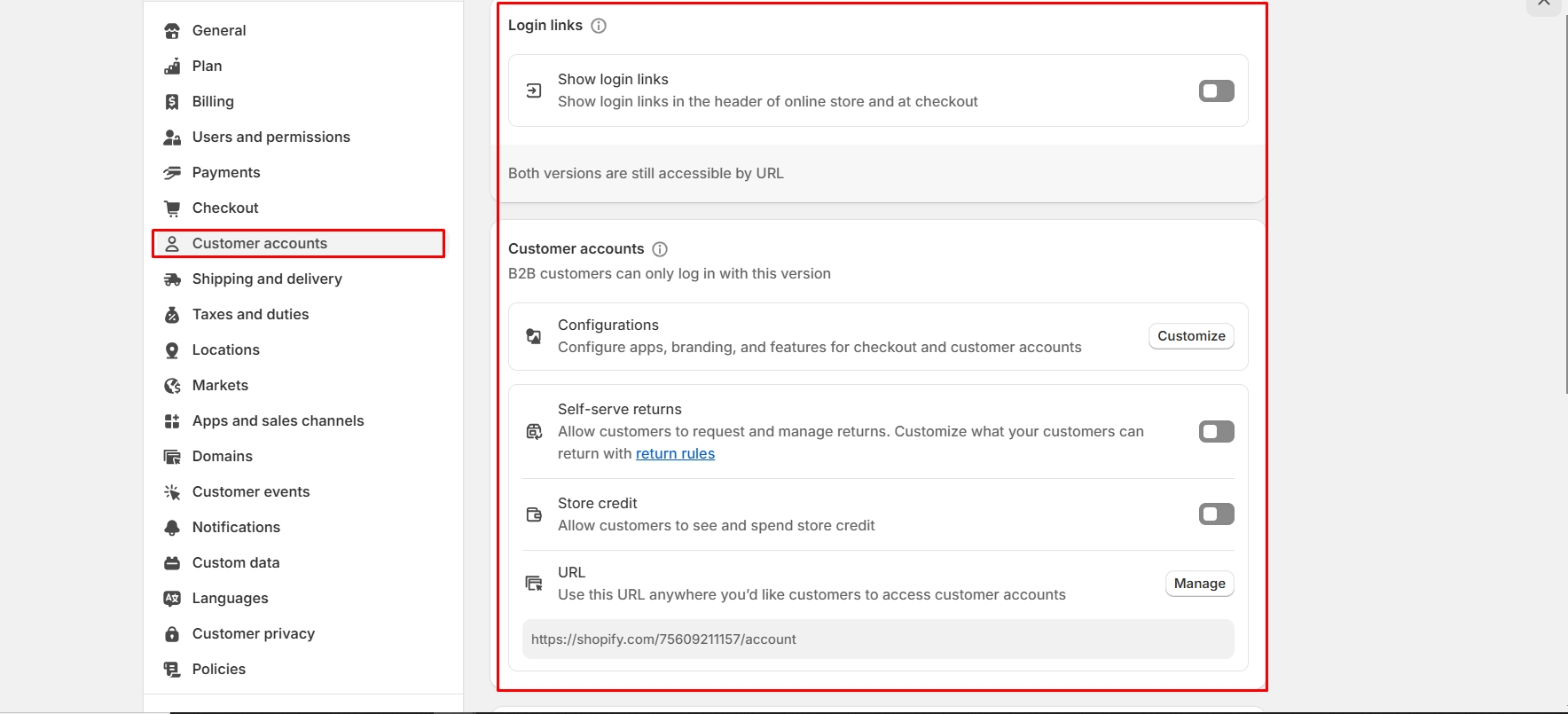Enable the Show login links toggle
The width and height of the screenshot is (1568, 714).
click(1216, 91)
